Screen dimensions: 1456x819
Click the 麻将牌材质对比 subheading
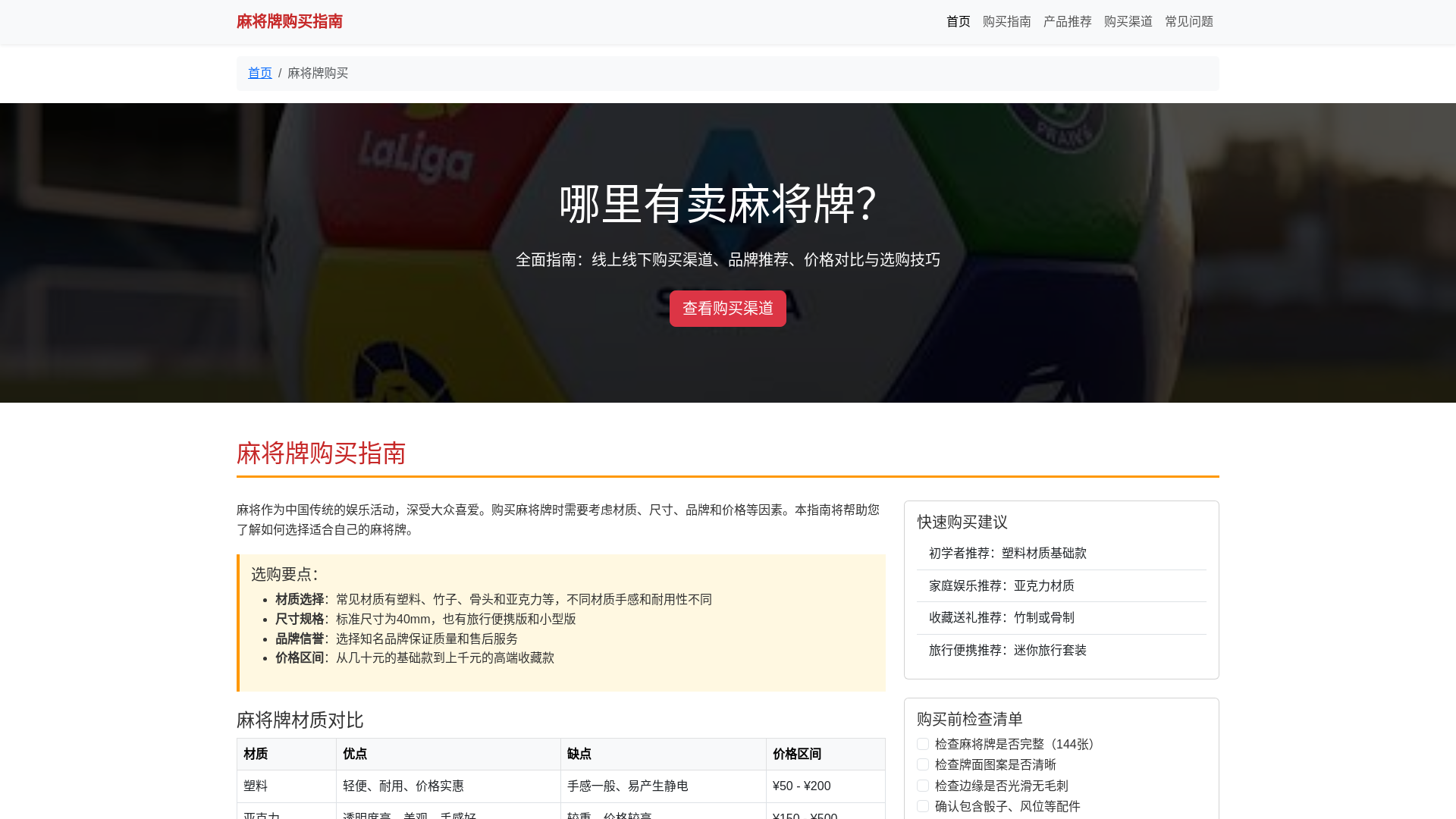300,720
